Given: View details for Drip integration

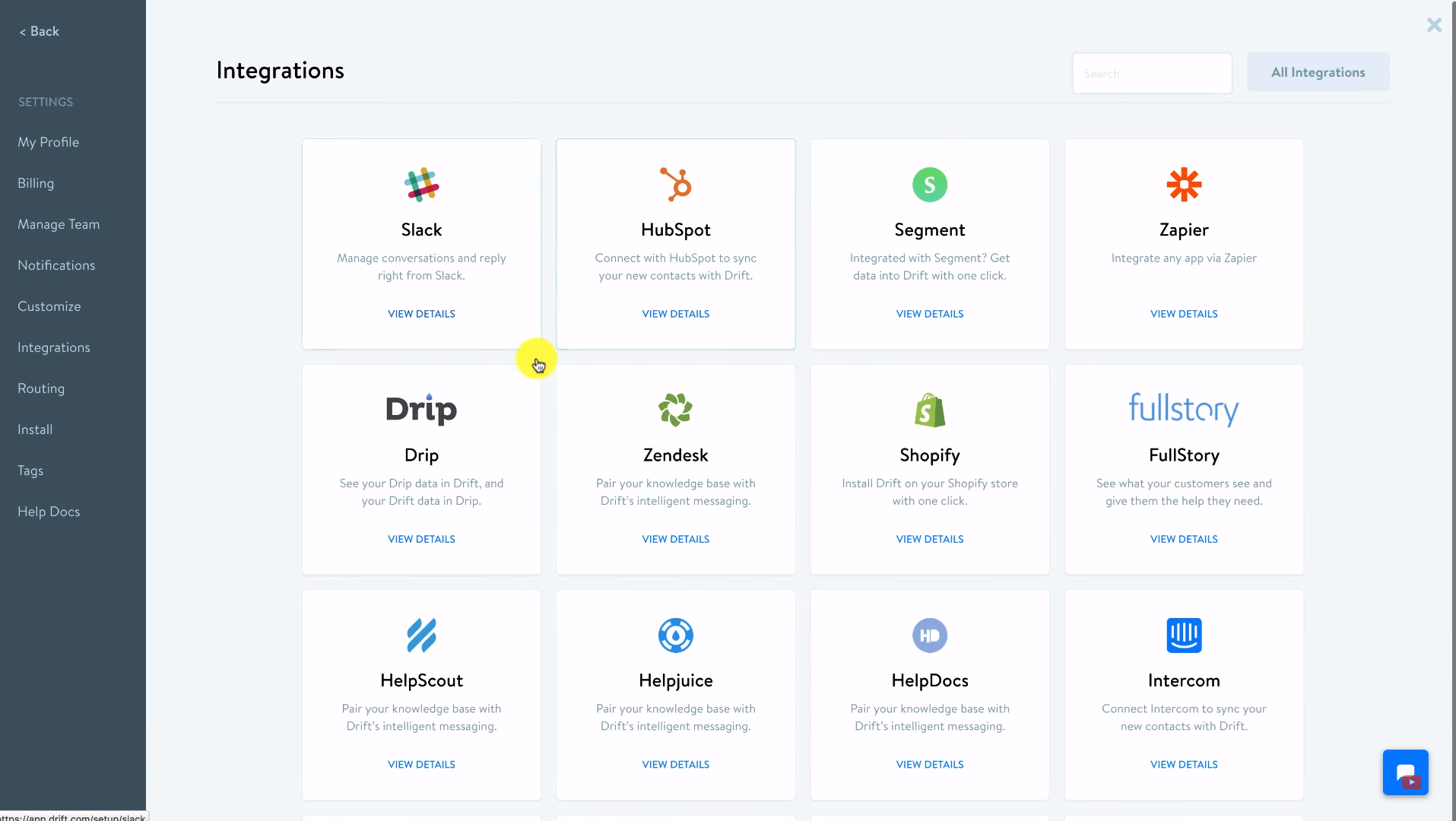Looking at the screenshot, I should tap(421, 539).
